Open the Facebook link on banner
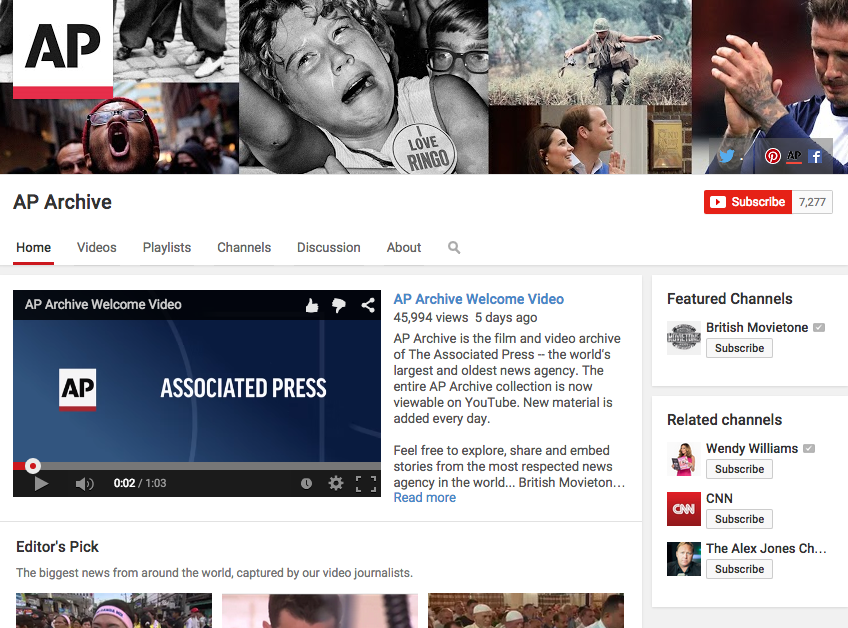Viewport: 848px width, 628px height. [816, 157]
